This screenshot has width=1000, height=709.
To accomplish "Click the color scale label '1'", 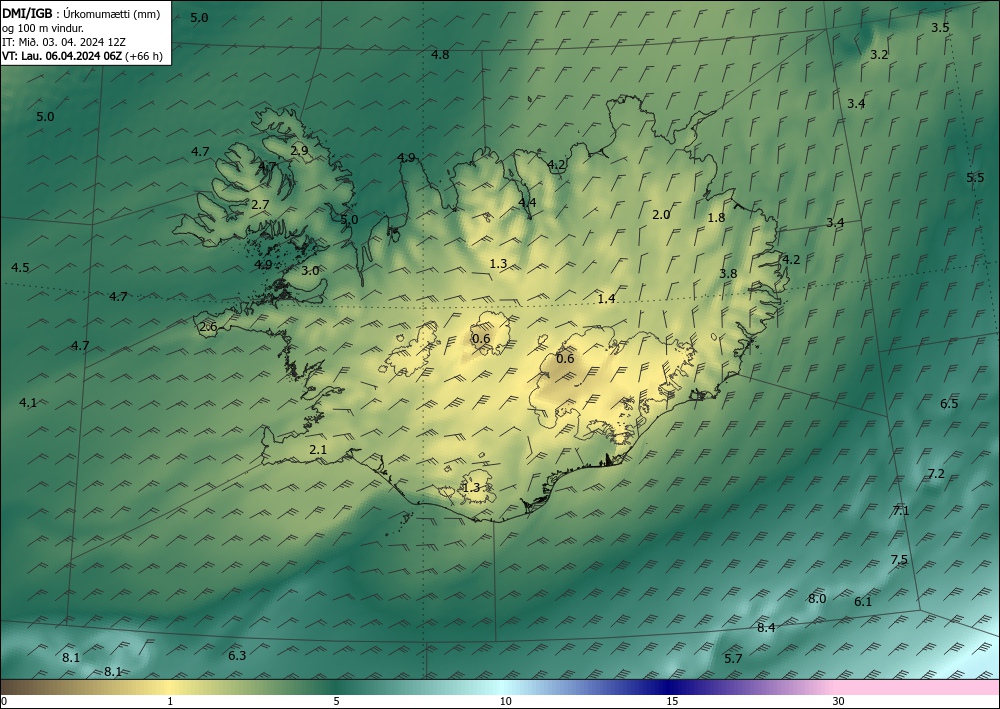I will tap(170, 701).
